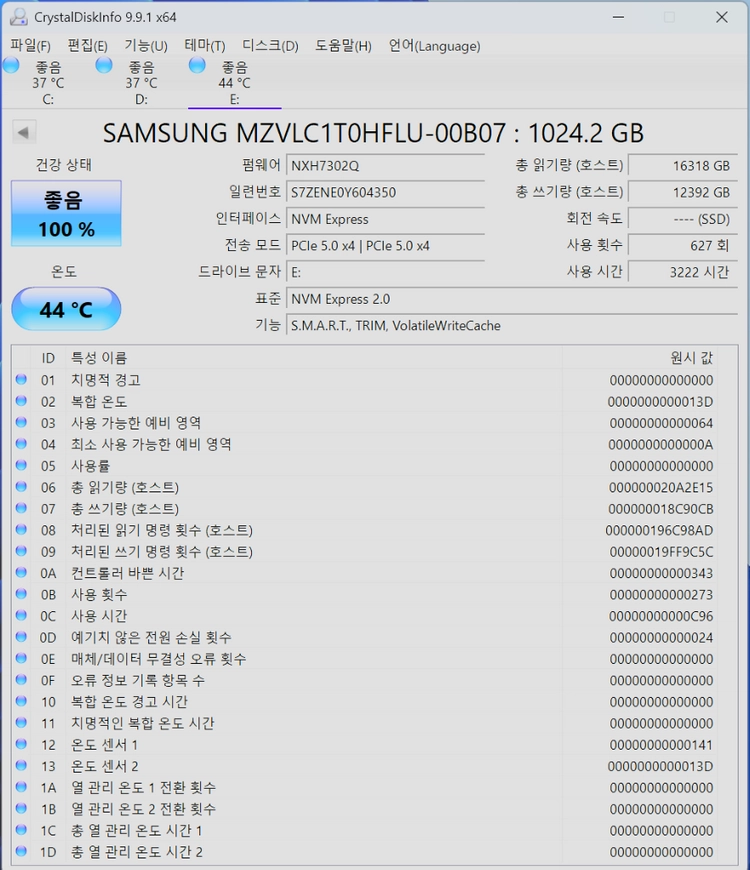
Task: Select the E: drive tab
Action: (x=234, y=82)
